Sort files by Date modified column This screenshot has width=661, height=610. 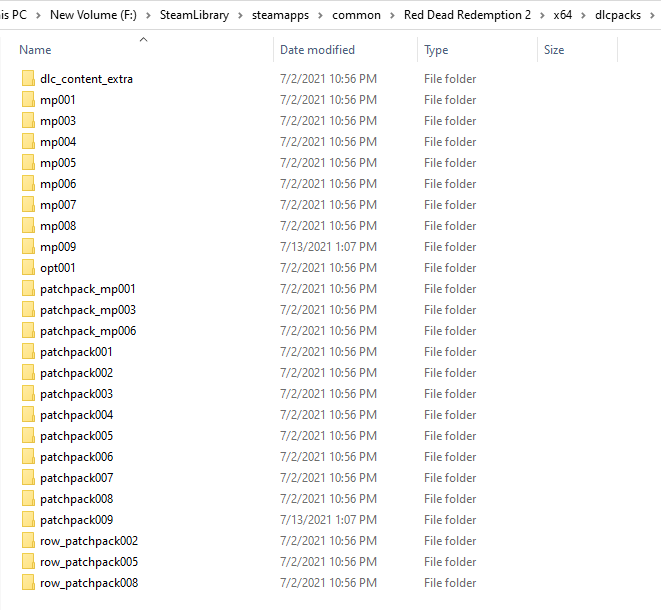coord(317,50)
